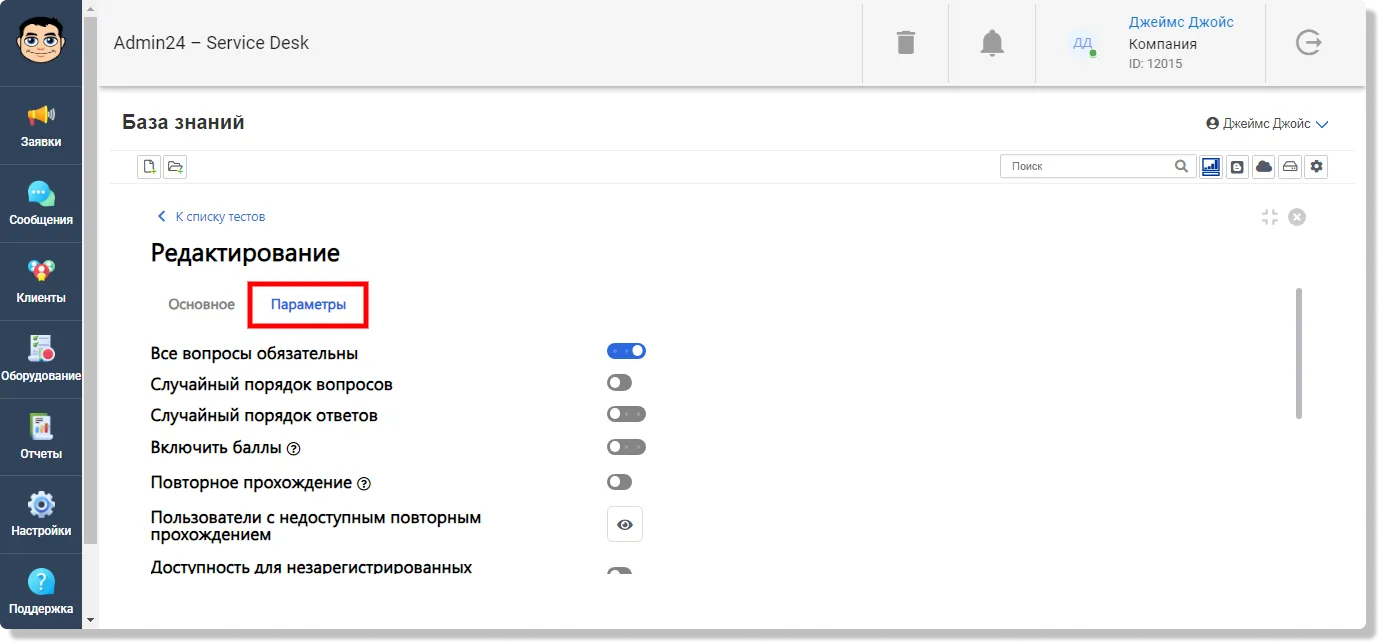
Task: Click the ДД user avatar badge
Action: point(1082,43)
